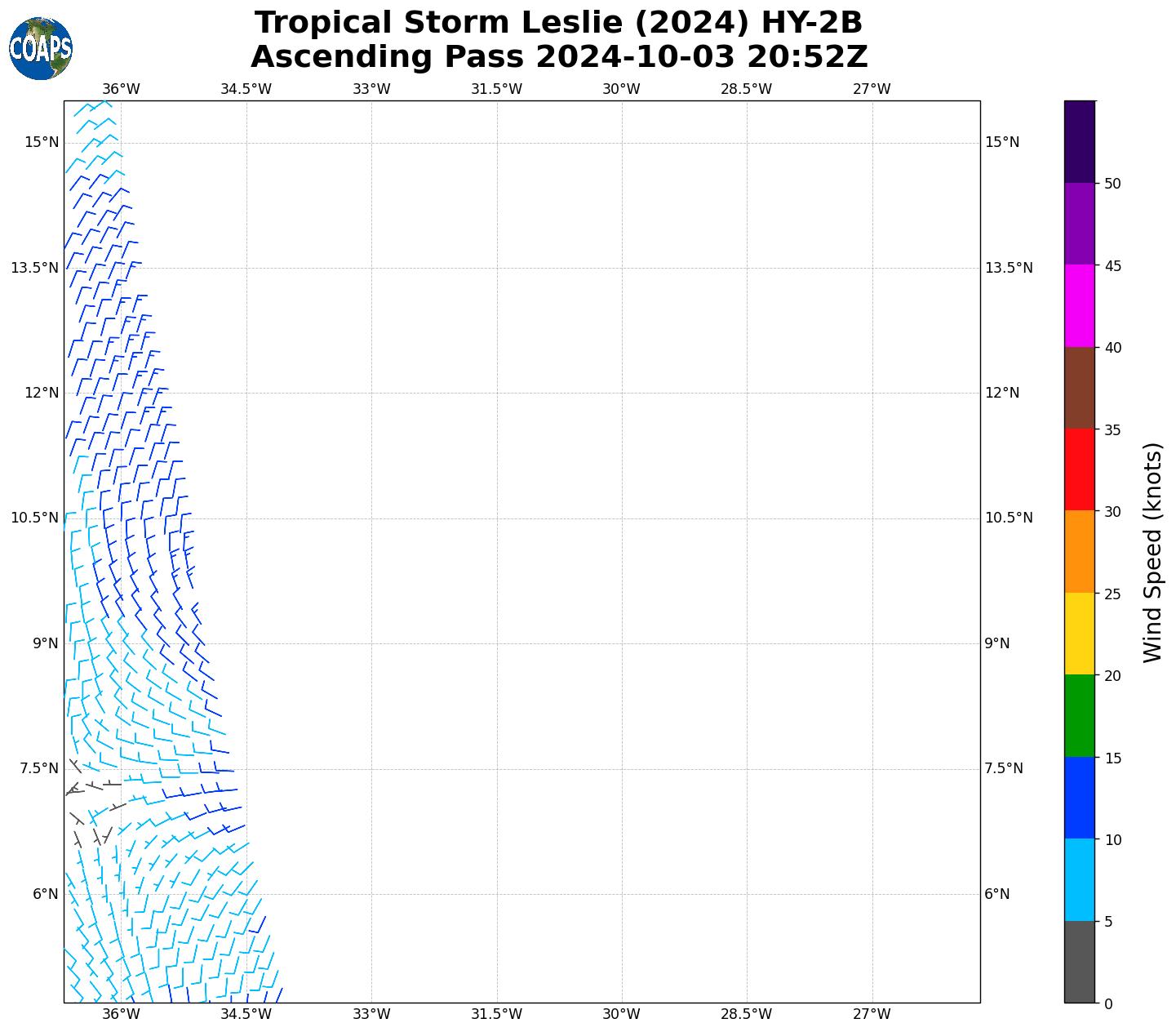Select the green 15-20 knots colorbar segment
This screenshot has width=1176, height=1032.
(1079, 715)
